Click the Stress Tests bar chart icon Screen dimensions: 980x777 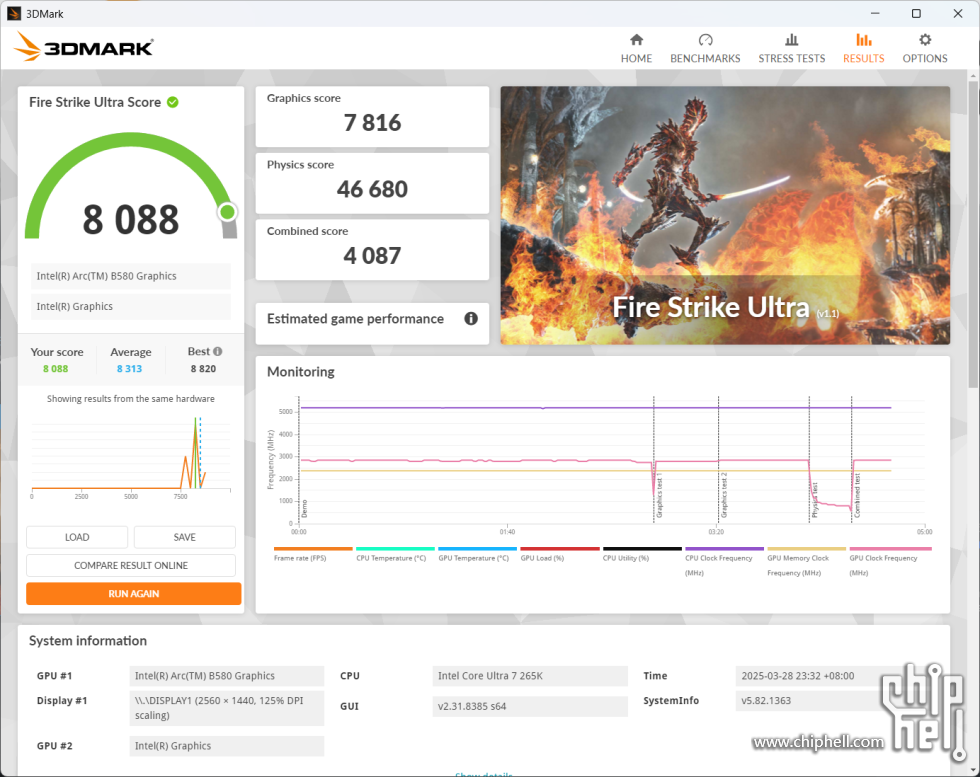[x=791, y=40]
